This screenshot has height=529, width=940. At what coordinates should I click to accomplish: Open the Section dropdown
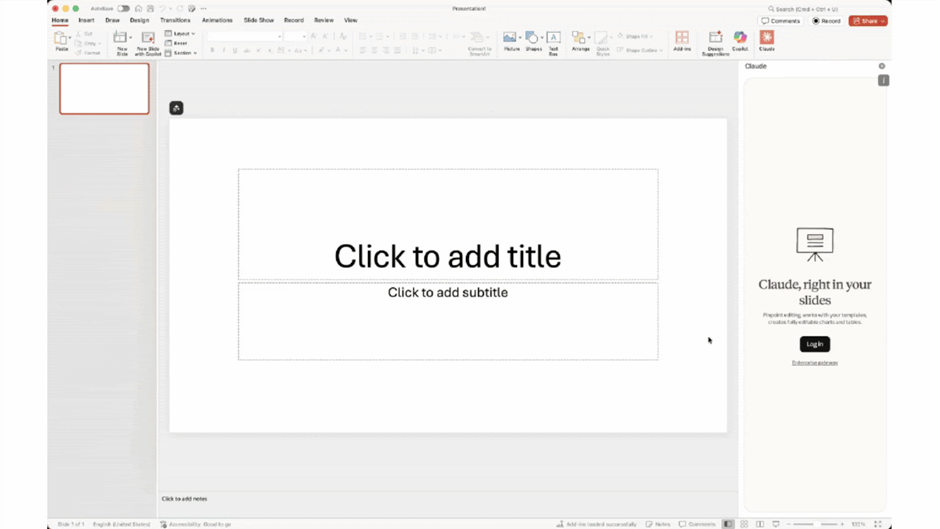(181, 53)
